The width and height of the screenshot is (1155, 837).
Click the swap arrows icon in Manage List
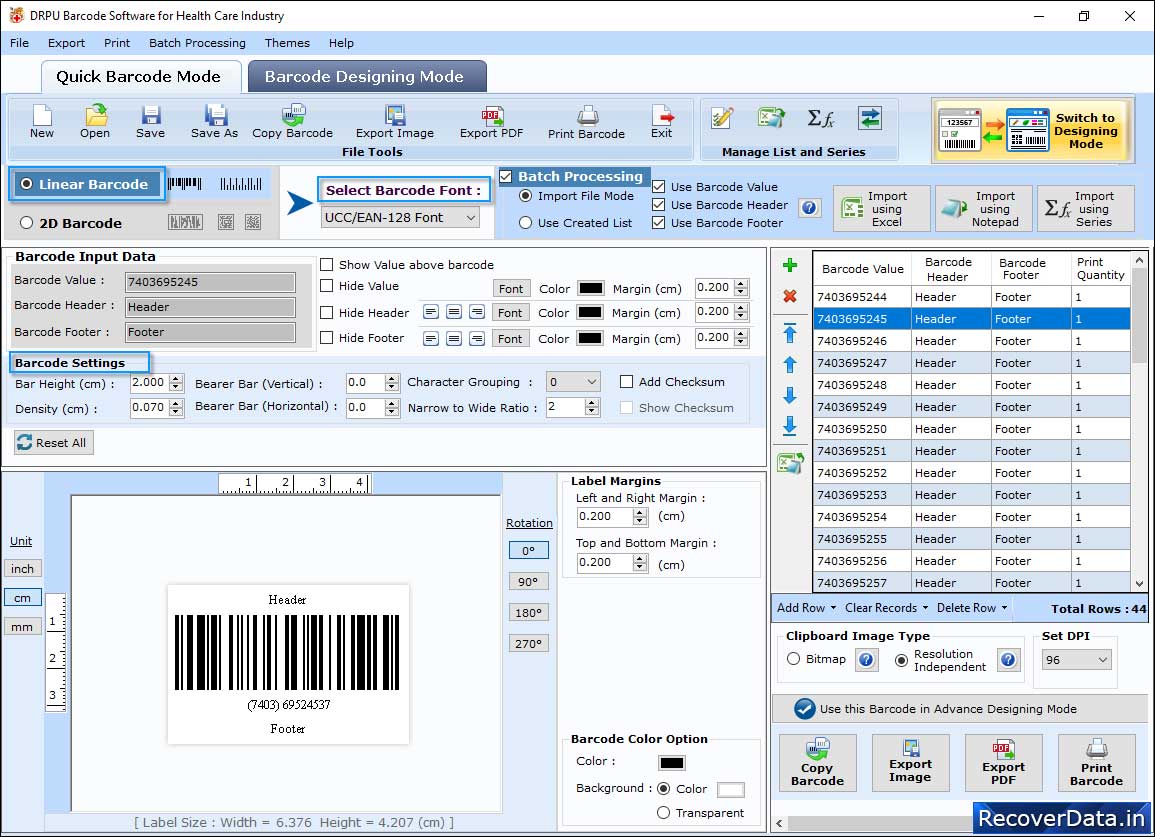870,118
